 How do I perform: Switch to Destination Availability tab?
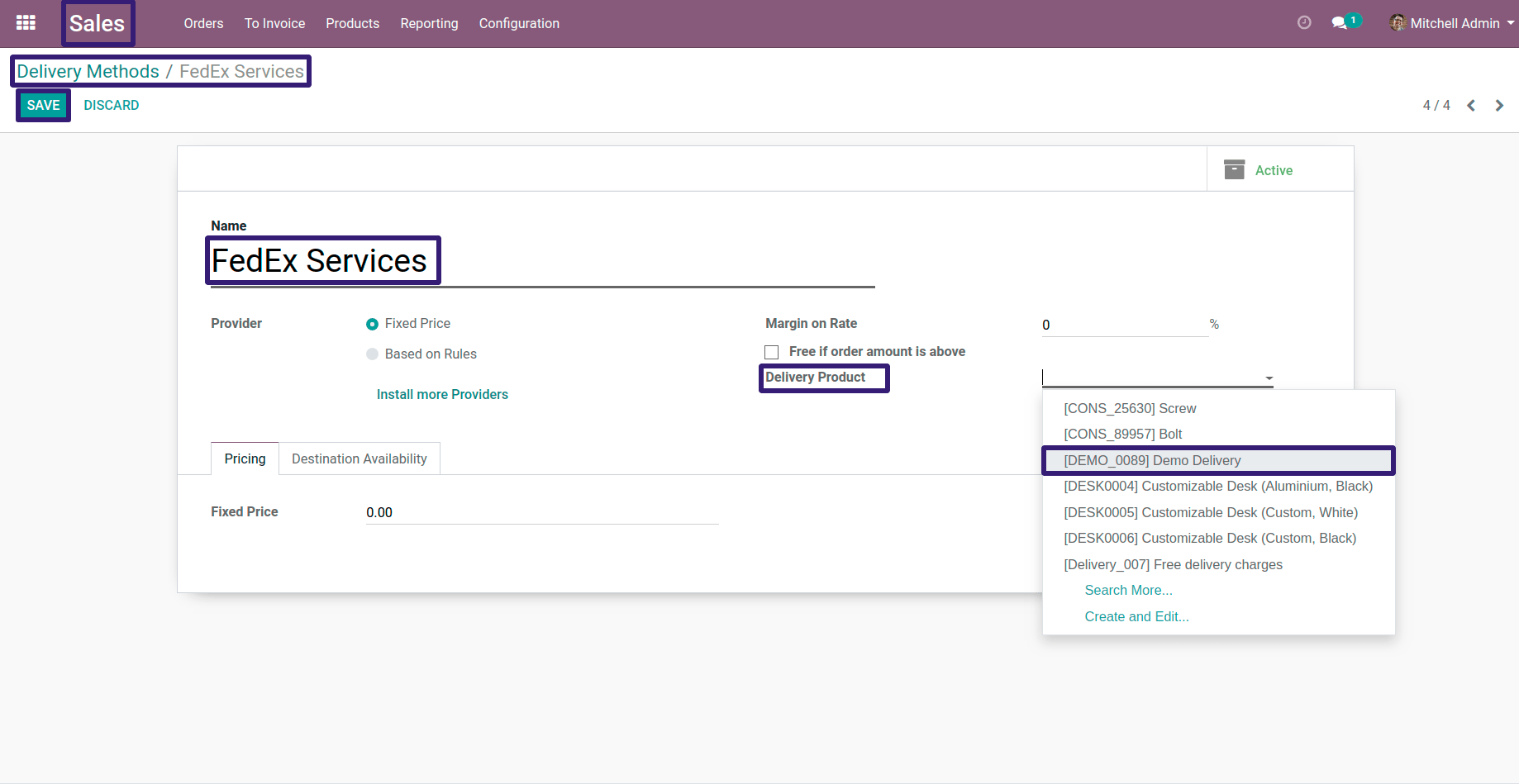(x=360, y=459)
